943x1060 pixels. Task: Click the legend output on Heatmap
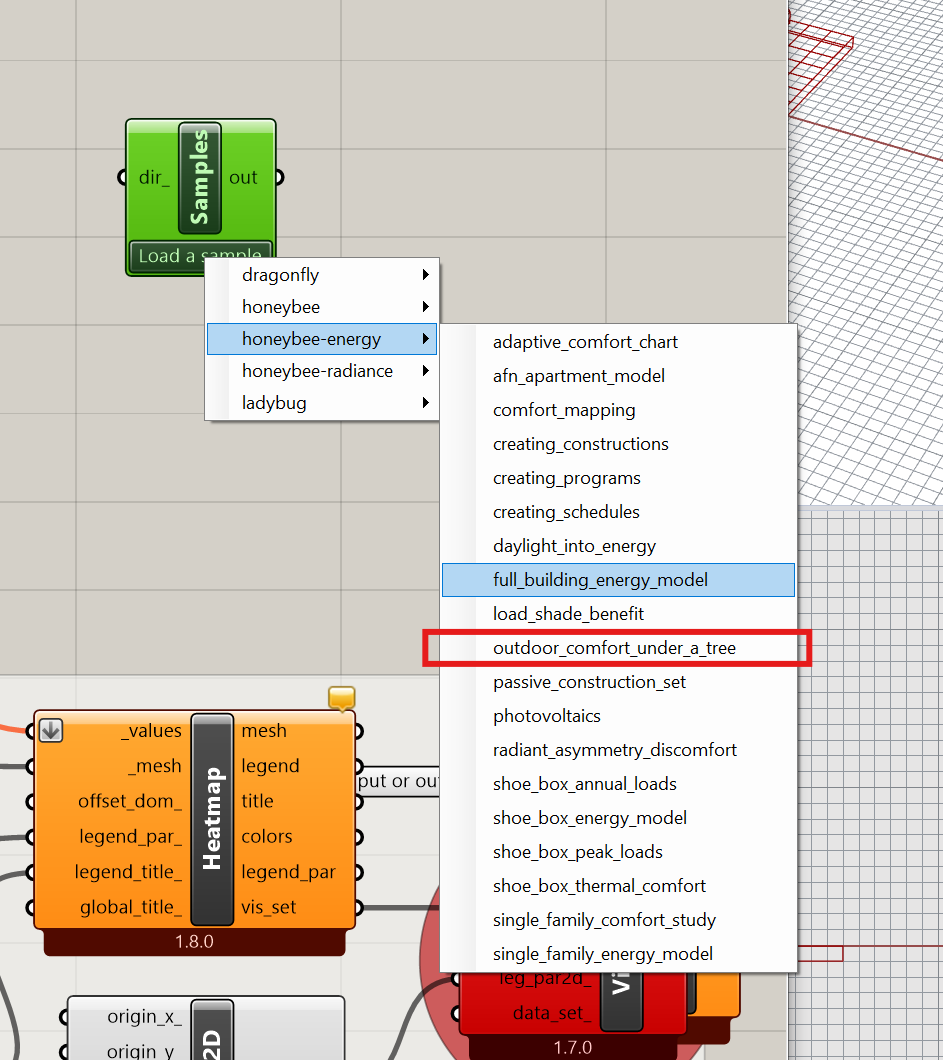click(x=270, y=766)
